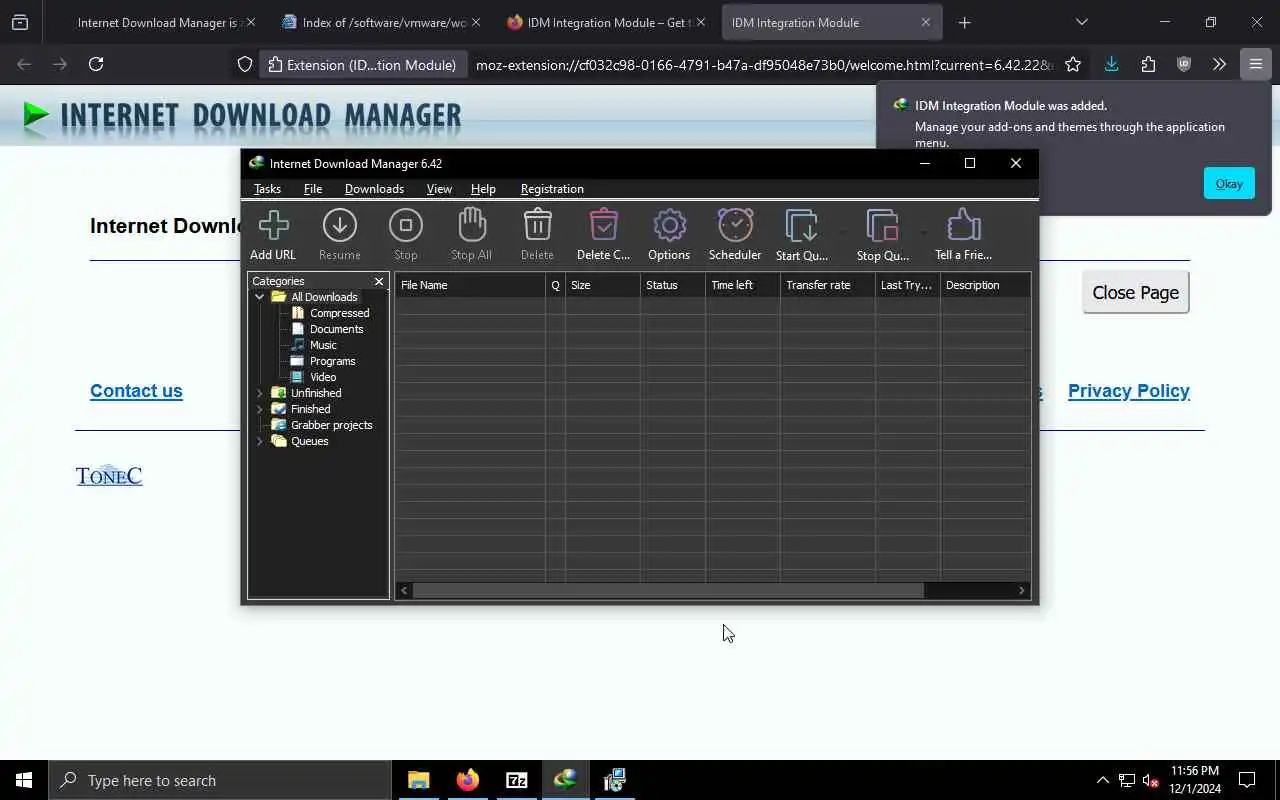Click the Resume download icon
This screenshot has height=800, width=1280.
pos(340,225)
